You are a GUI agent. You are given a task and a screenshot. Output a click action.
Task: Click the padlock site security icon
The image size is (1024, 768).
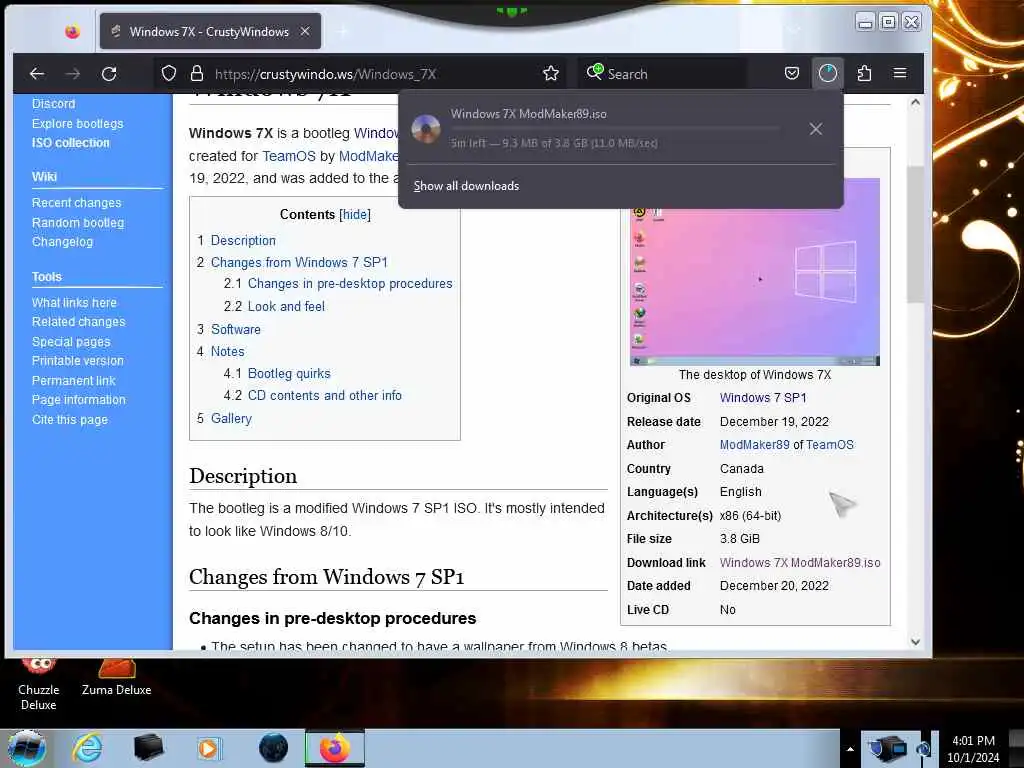tap(197, 74)
